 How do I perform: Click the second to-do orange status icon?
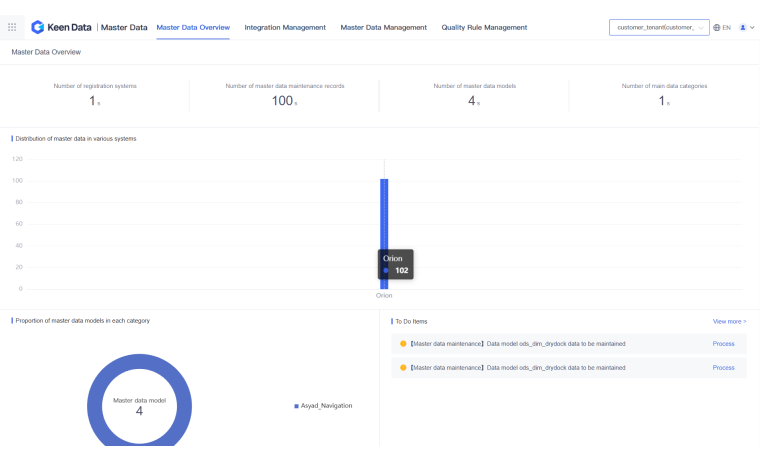[x=403, y=367]
